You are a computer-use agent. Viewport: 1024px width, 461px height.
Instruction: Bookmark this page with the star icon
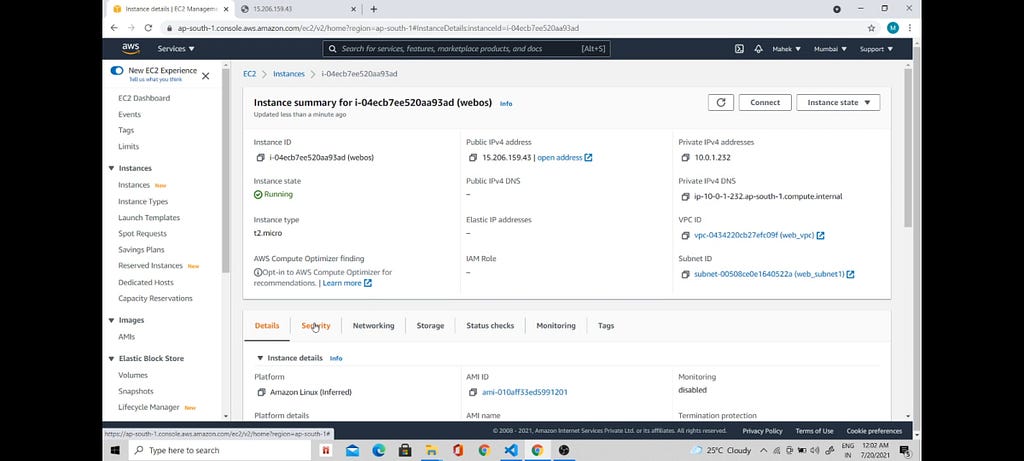(871, 28)
